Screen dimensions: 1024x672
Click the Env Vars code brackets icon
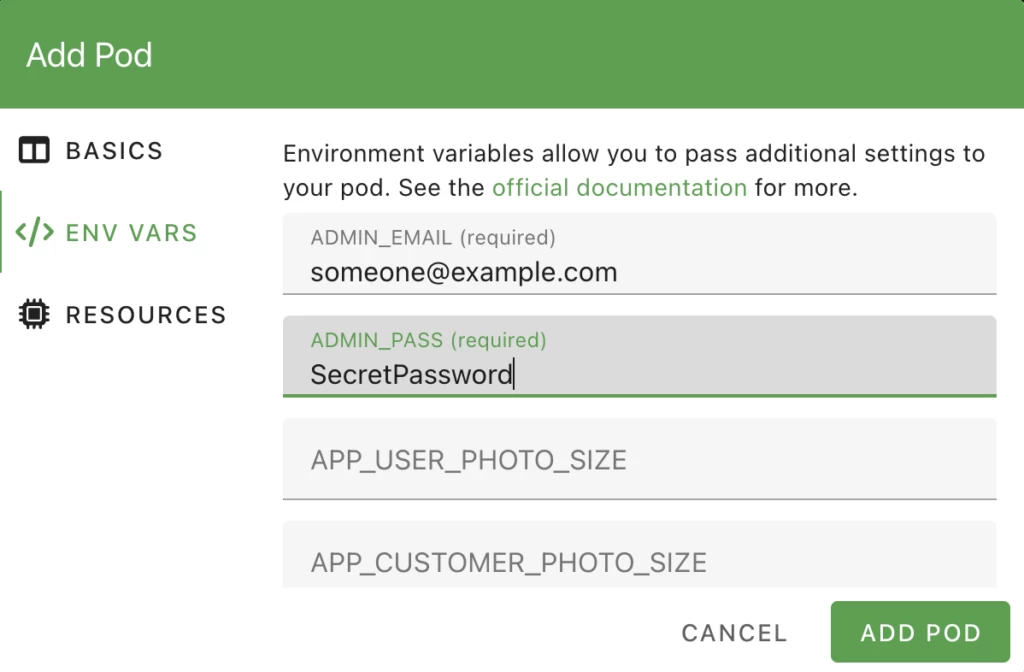pos(34,233)
